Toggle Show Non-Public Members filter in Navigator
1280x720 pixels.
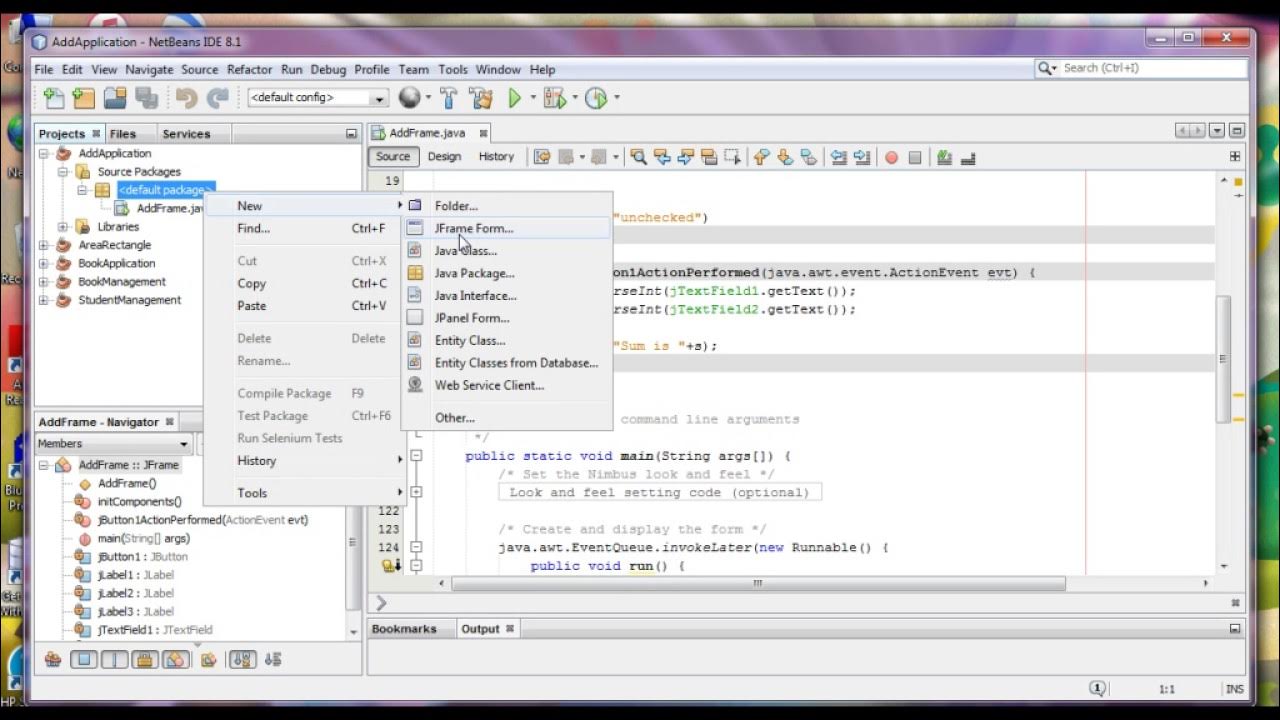pyautogui.click(x=145, y=659)
